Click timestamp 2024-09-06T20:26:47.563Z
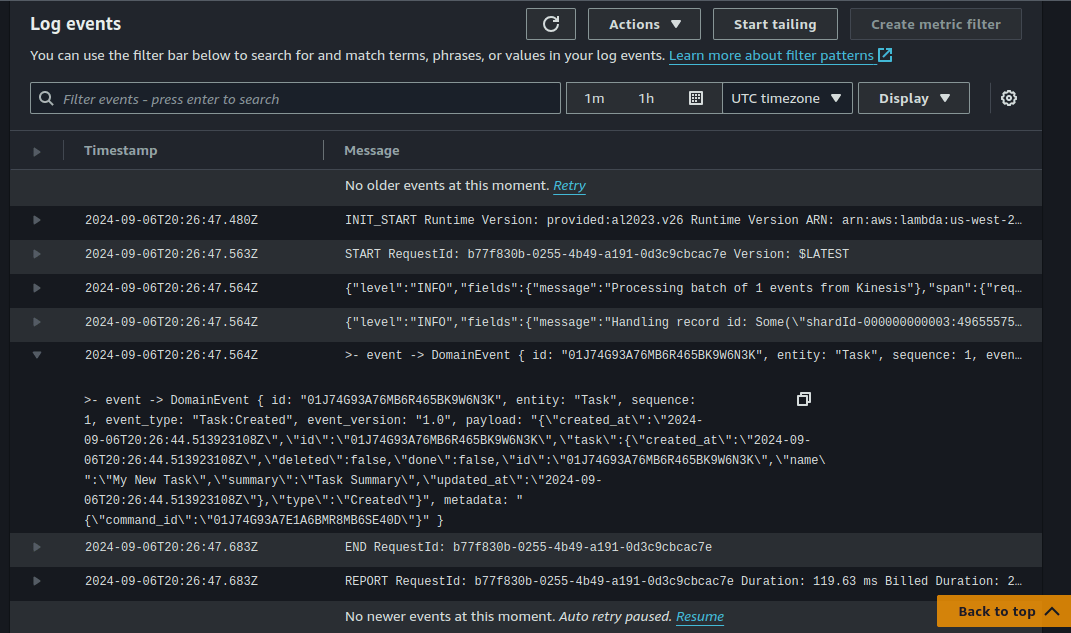The height and width of the screenshot is (633, 1071). 171,254
